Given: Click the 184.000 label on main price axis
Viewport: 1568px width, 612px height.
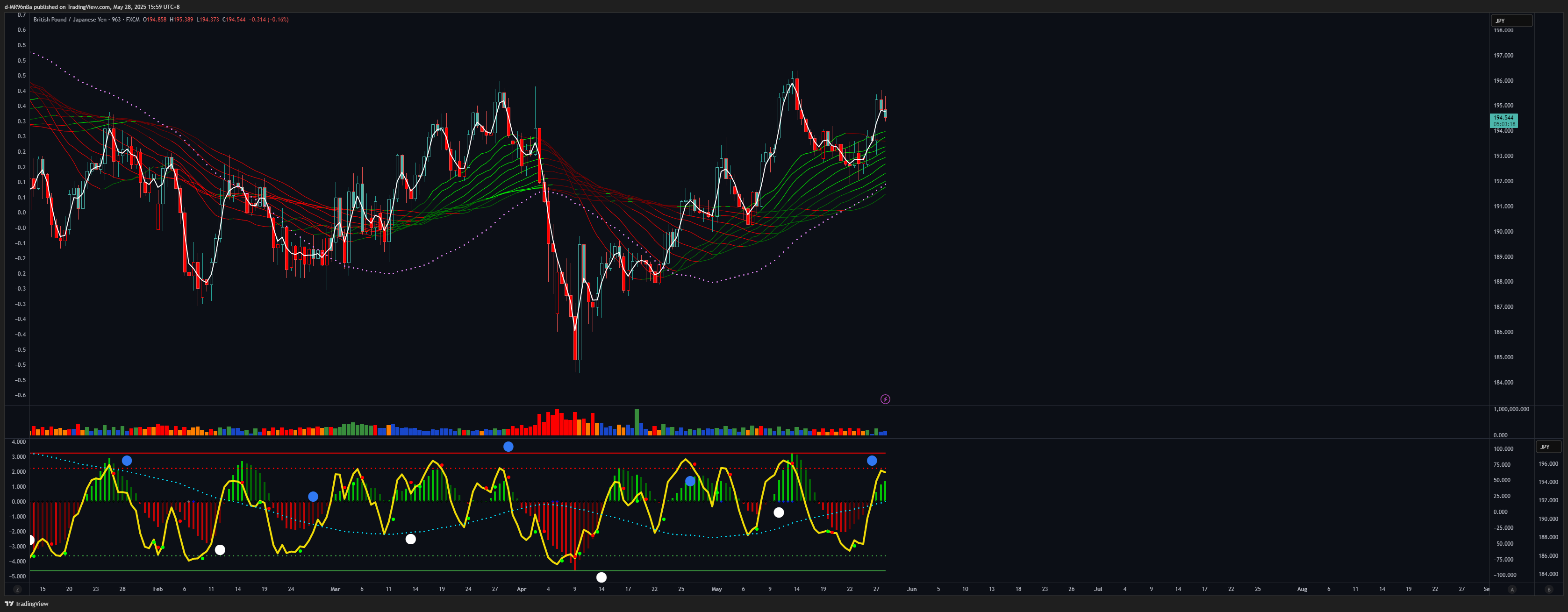Looking at the screenshot, I should click(x=1503, y=382).
